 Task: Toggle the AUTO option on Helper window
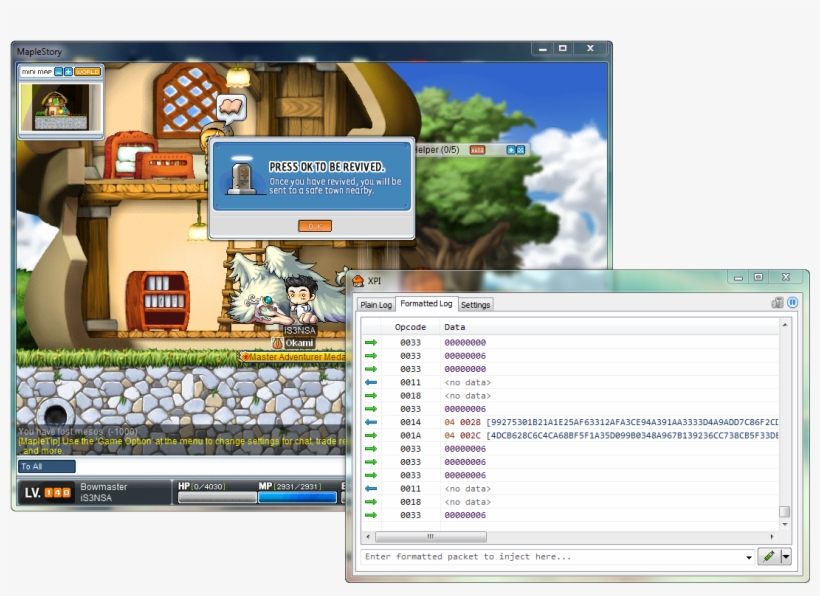(477, 150)
